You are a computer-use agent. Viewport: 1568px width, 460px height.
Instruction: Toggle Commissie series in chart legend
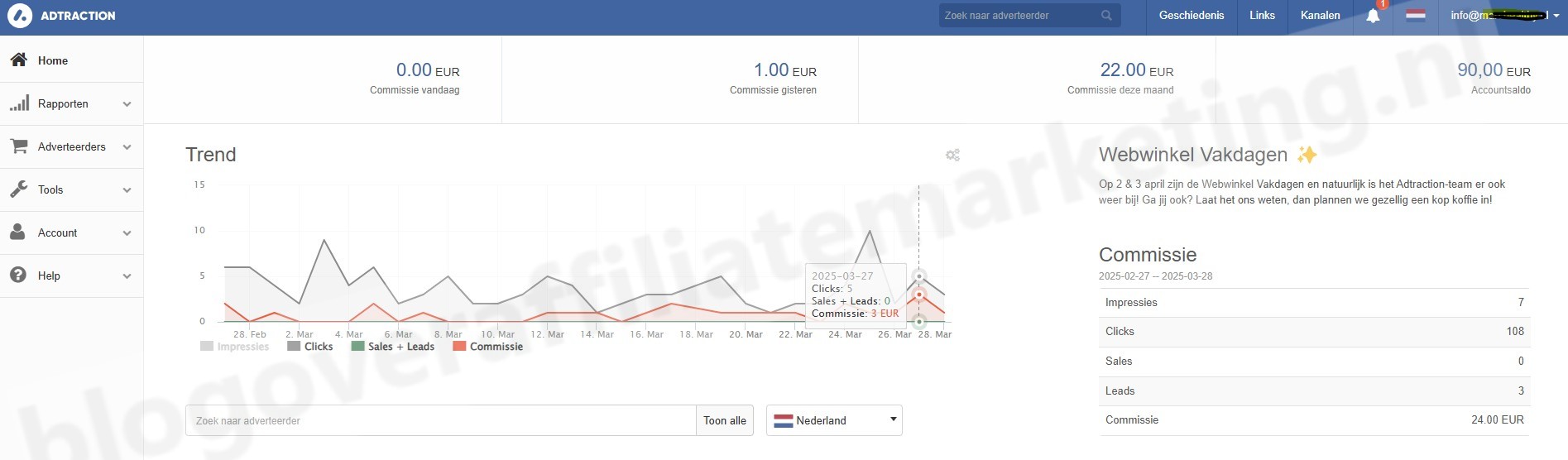(488, 347)
